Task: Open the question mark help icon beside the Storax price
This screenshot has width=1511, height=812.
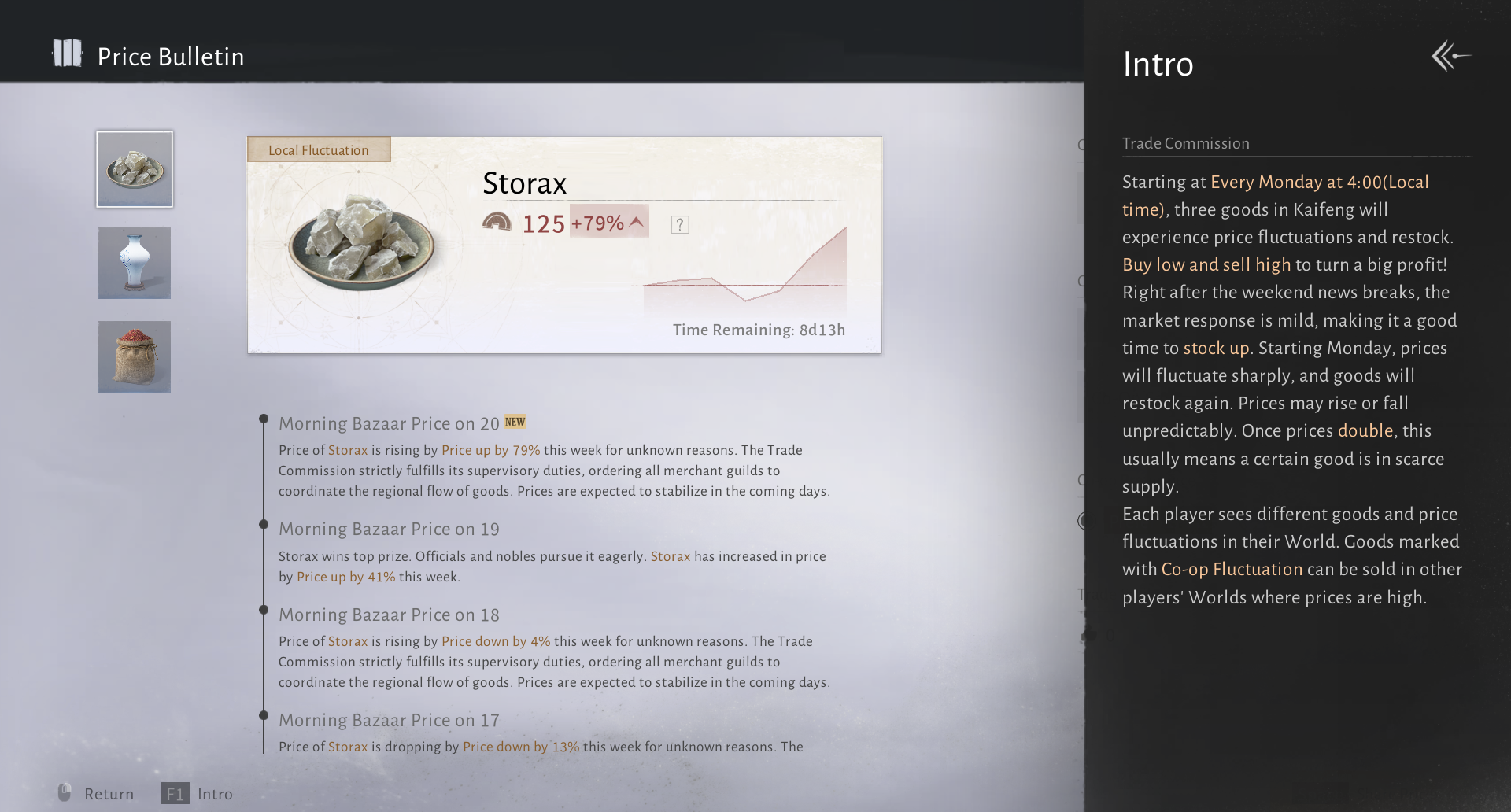Action: pyautogui.click(x=680, y=225)
